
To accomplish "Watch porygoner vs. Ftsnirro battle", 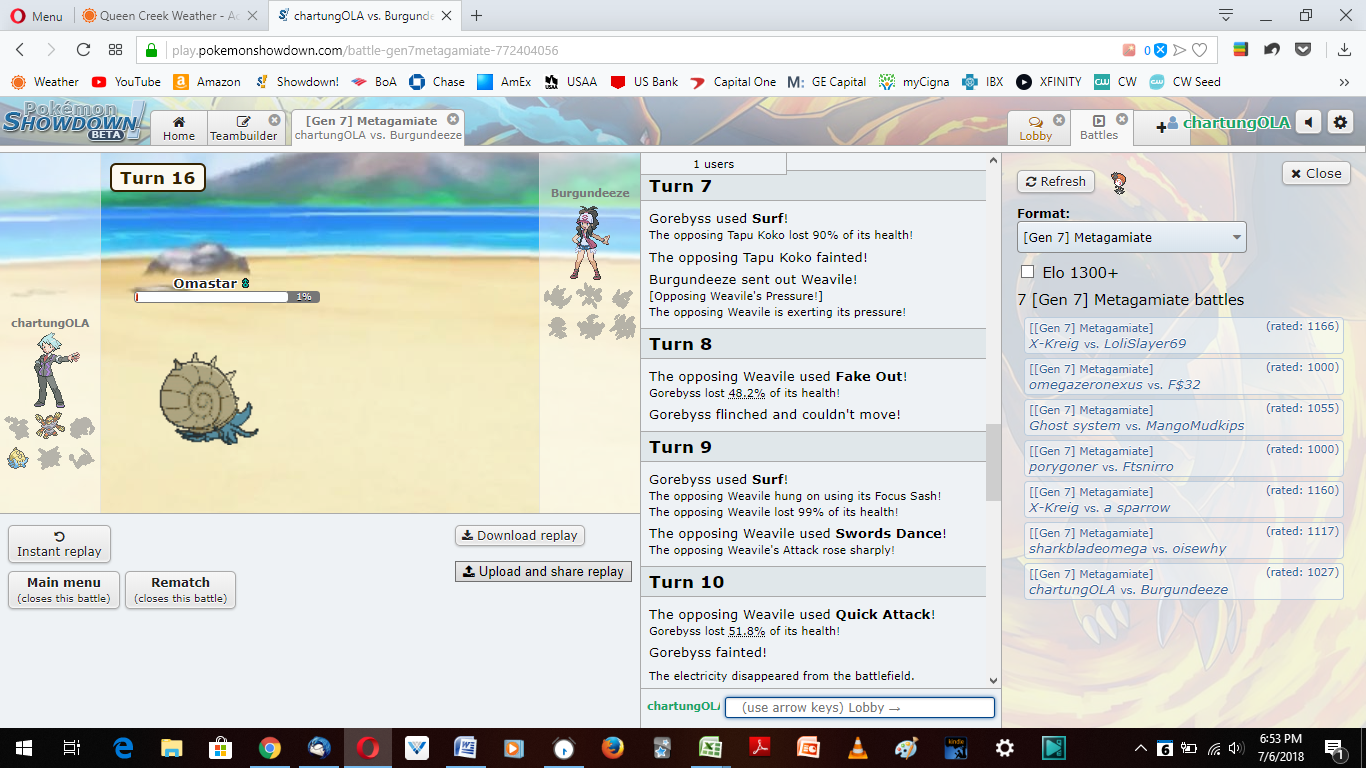I will pos(1183,459).
